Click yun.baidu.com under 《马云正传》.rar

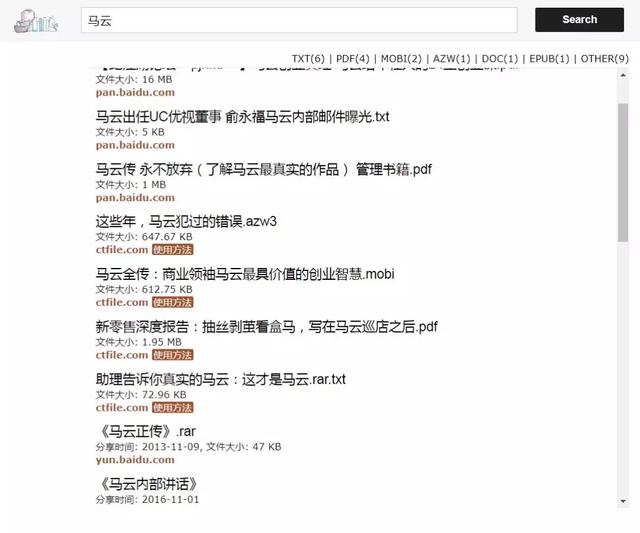point(135,460)
